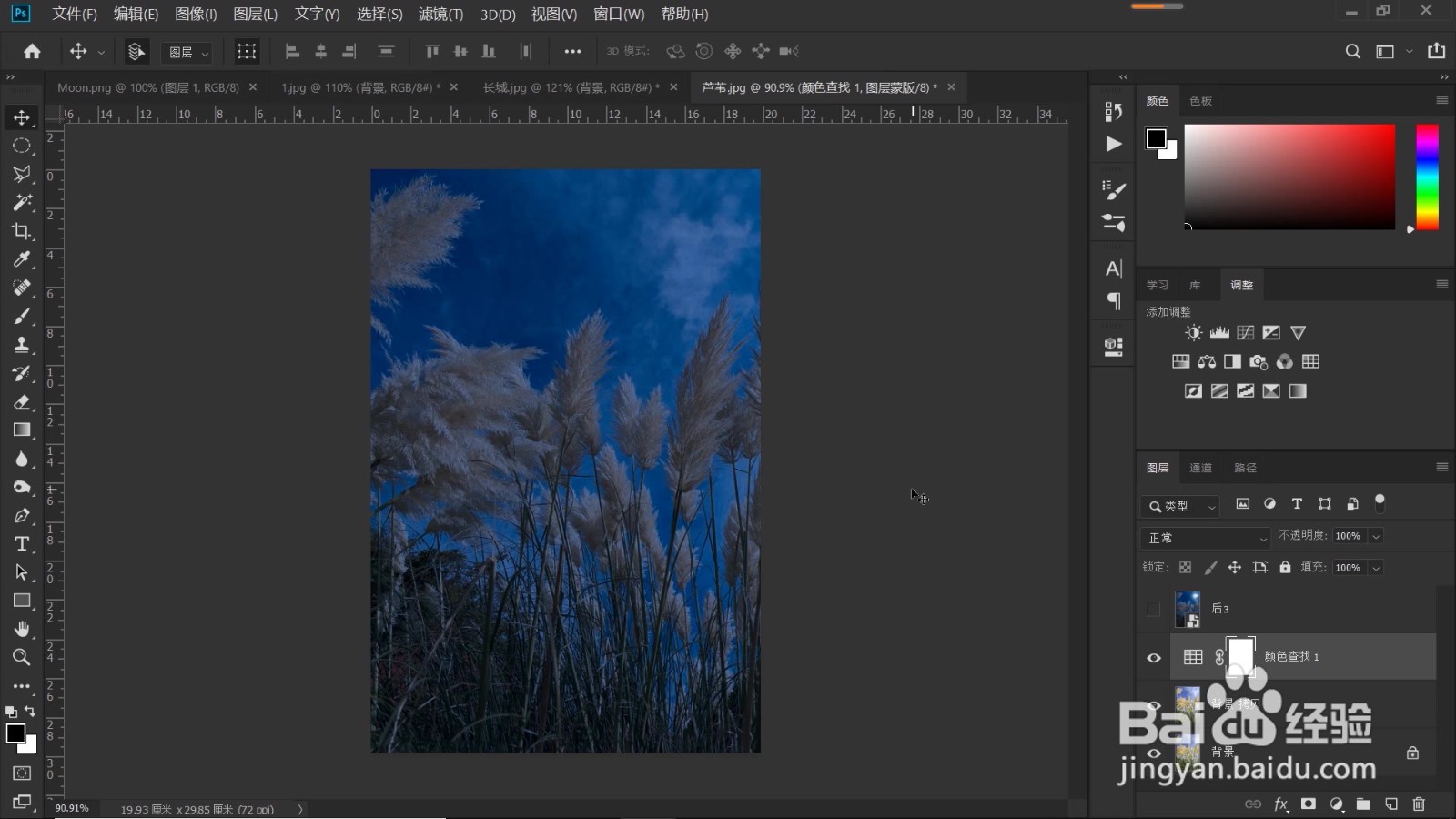The height and width of the screenshot is (819, 1456).
Task: Expand the 填充 fill slider arrow
Action: point(1376,568)
